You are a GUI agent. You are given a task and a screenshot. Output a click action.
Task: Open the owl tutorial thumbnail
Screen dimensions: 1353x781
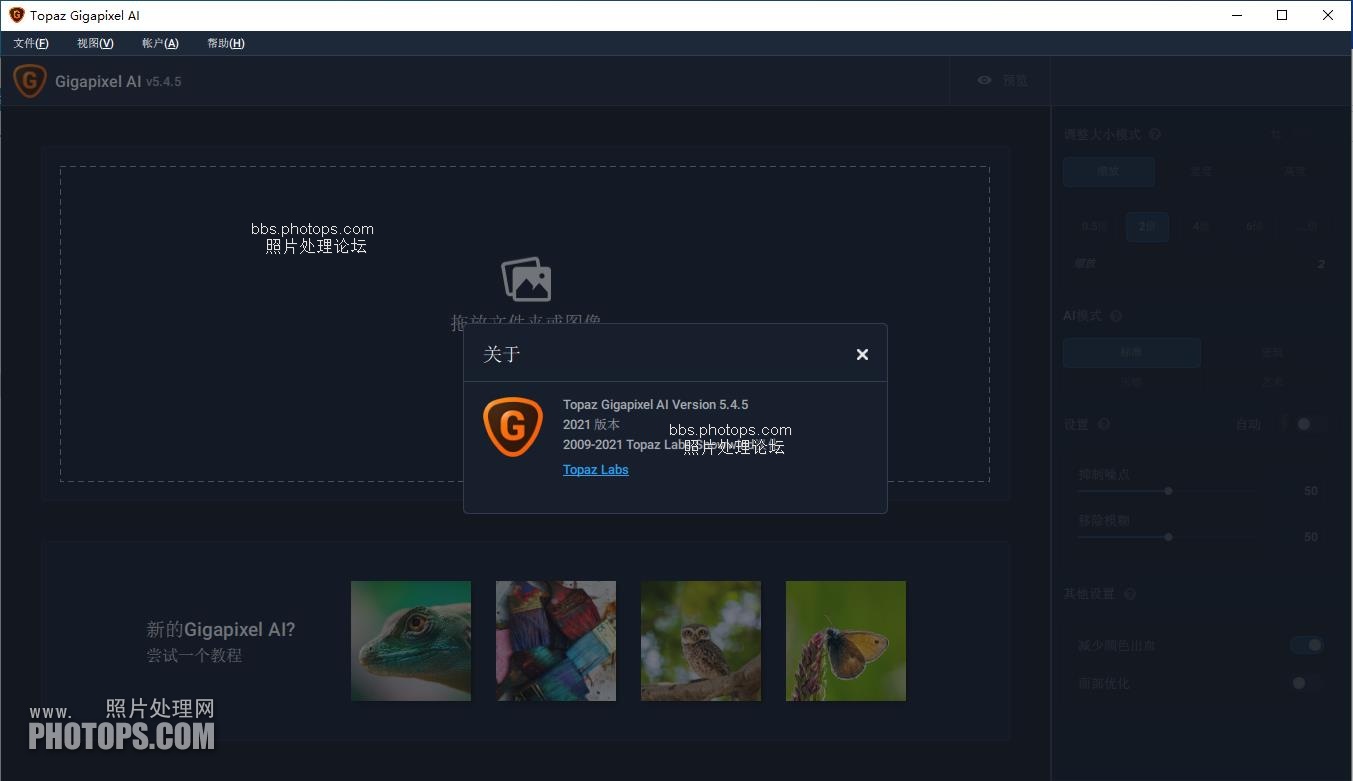coord(701,641)
